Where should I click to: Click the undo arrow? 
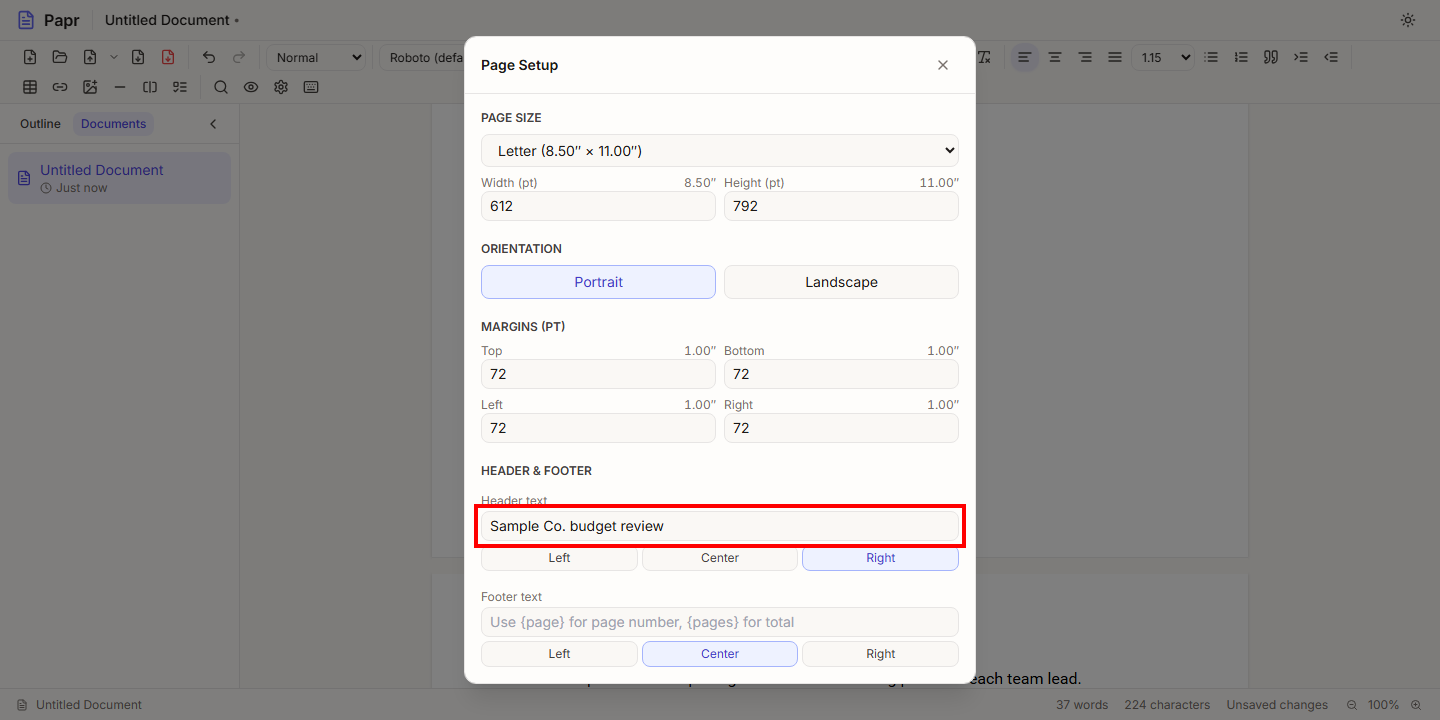(209, 57)
